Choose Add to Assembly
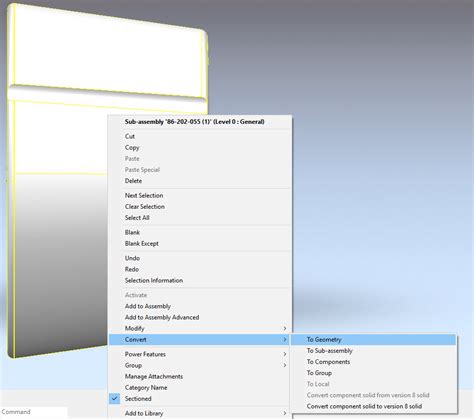474x419 pixels. pos(200,306)
